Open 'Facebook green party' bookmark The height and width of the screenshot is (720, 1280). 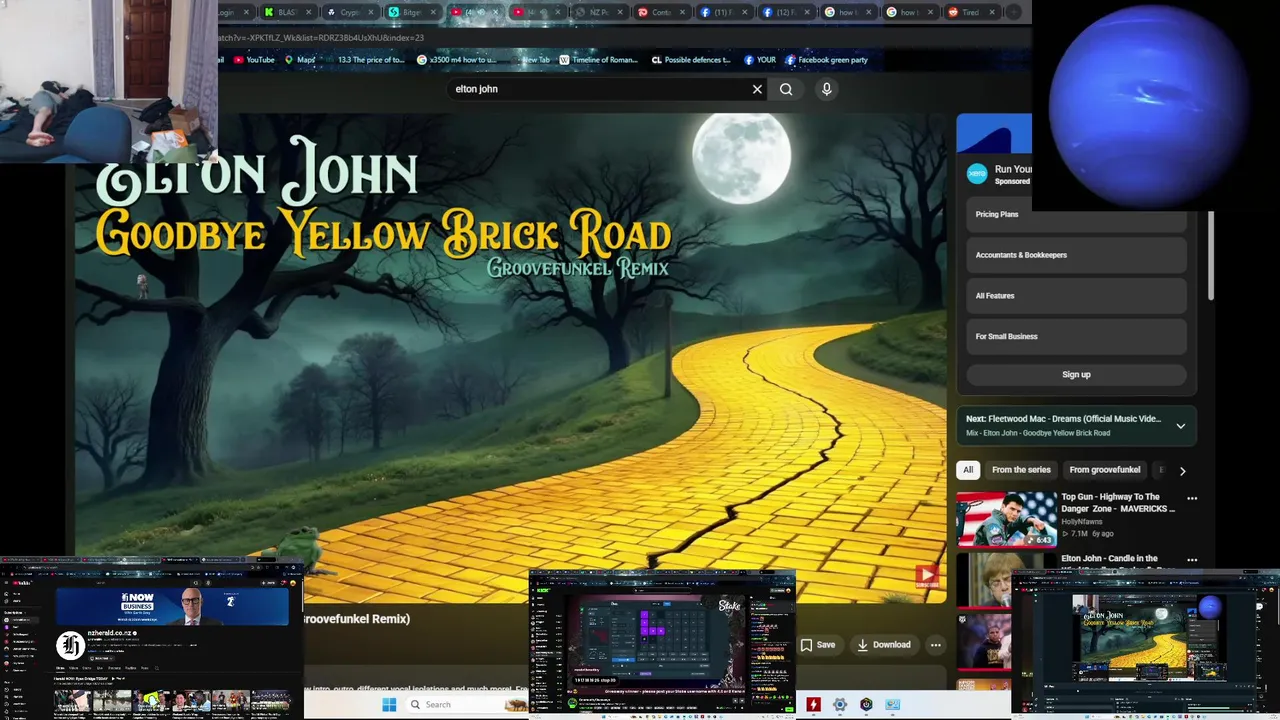coord(826,60)
